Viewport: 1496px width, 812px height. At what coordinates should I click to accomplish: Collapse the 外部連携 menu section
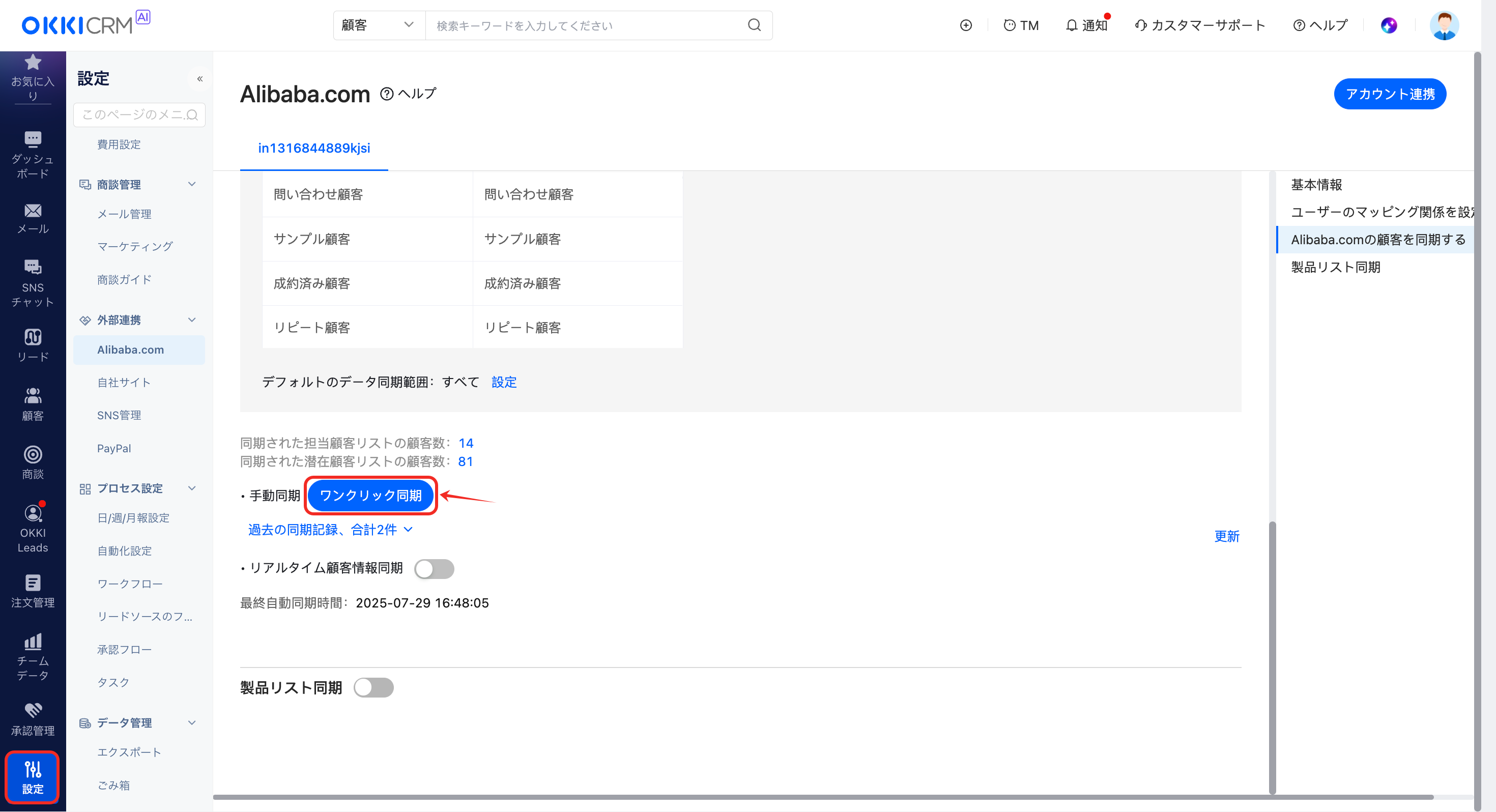(x=192, y=320)
